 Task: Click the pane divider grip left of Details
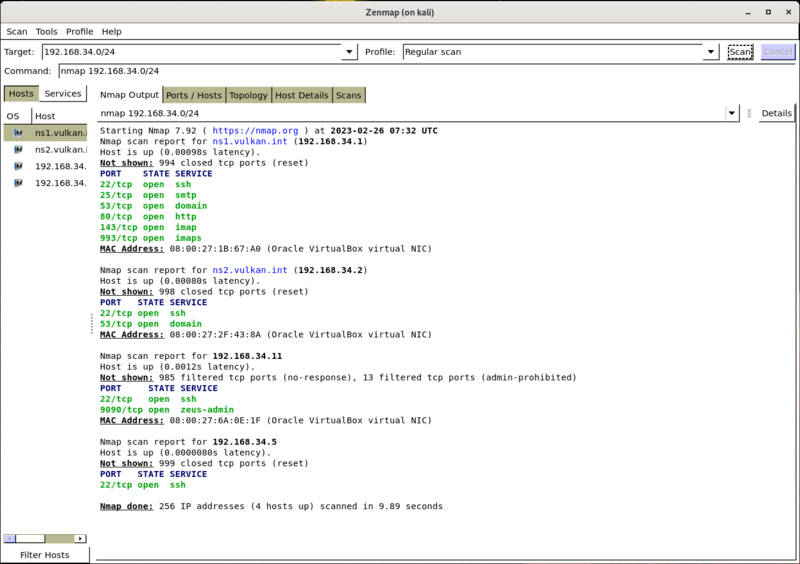tap(748, 114)
